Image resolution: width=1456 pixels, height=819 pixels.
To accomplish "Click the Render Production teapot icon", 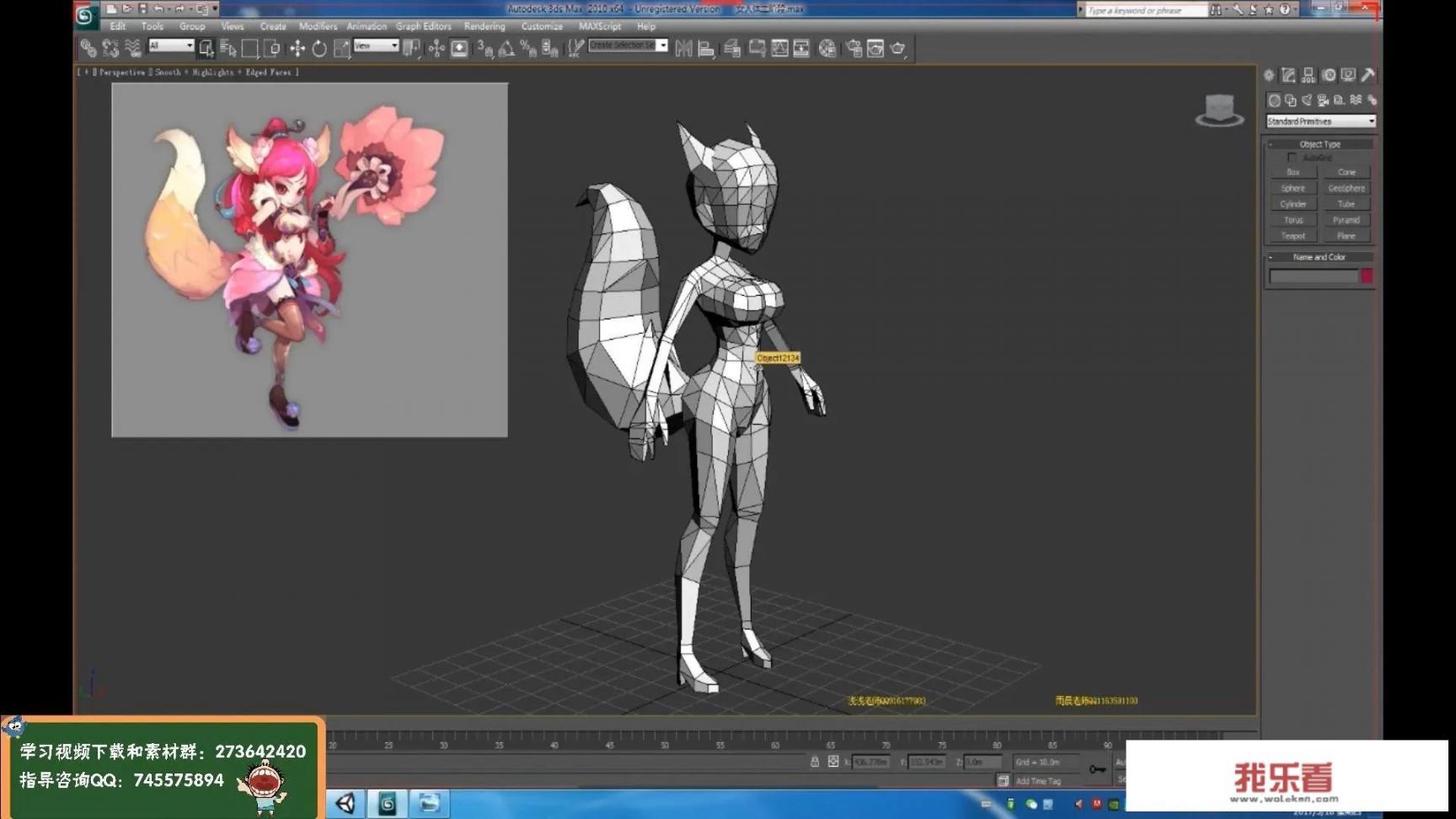I will (x=898, y=49).
